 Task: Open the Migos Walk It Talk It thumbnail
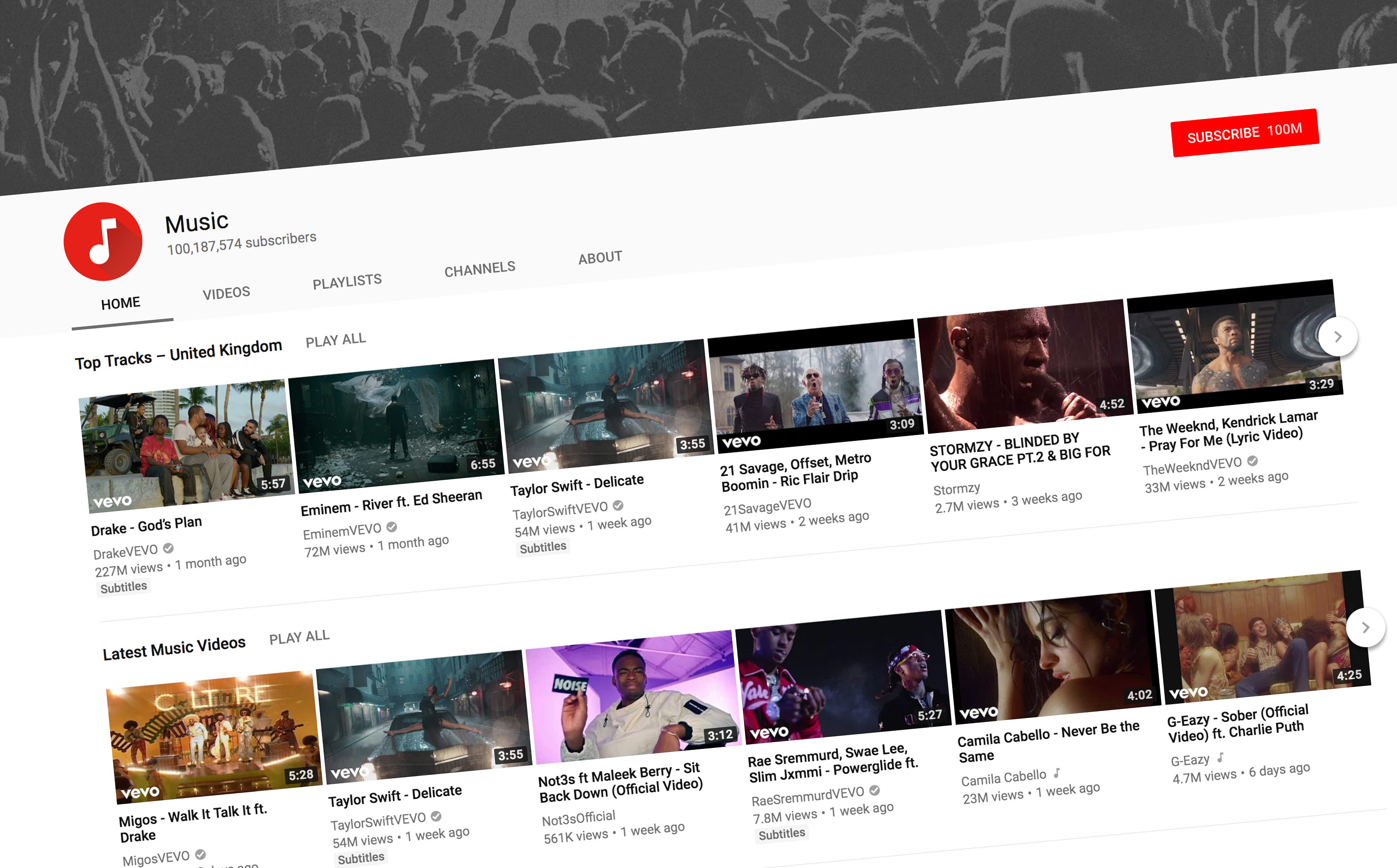tap(214, 737)
